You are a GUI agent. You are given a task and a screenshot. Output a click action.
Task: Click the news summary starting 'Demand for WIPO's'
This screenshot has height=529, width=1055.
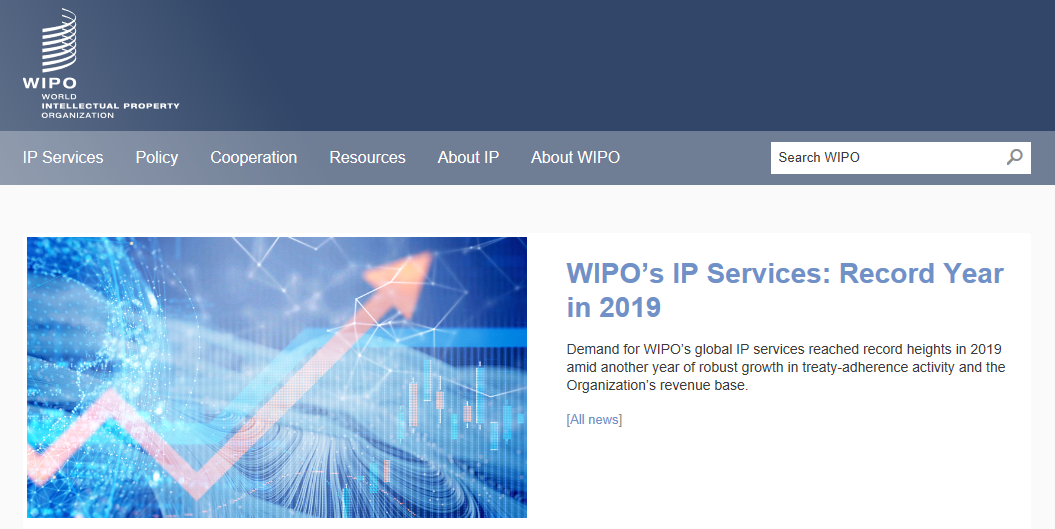tap(785, 367)
